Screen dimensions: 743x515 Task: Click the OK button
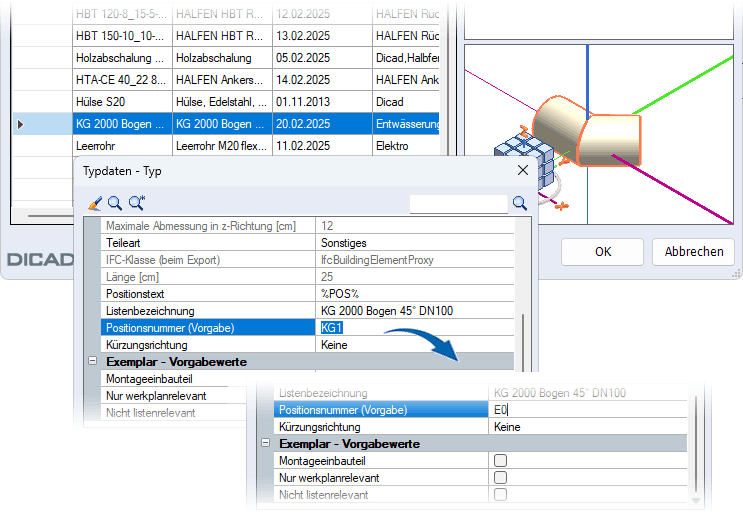(602, 252)
